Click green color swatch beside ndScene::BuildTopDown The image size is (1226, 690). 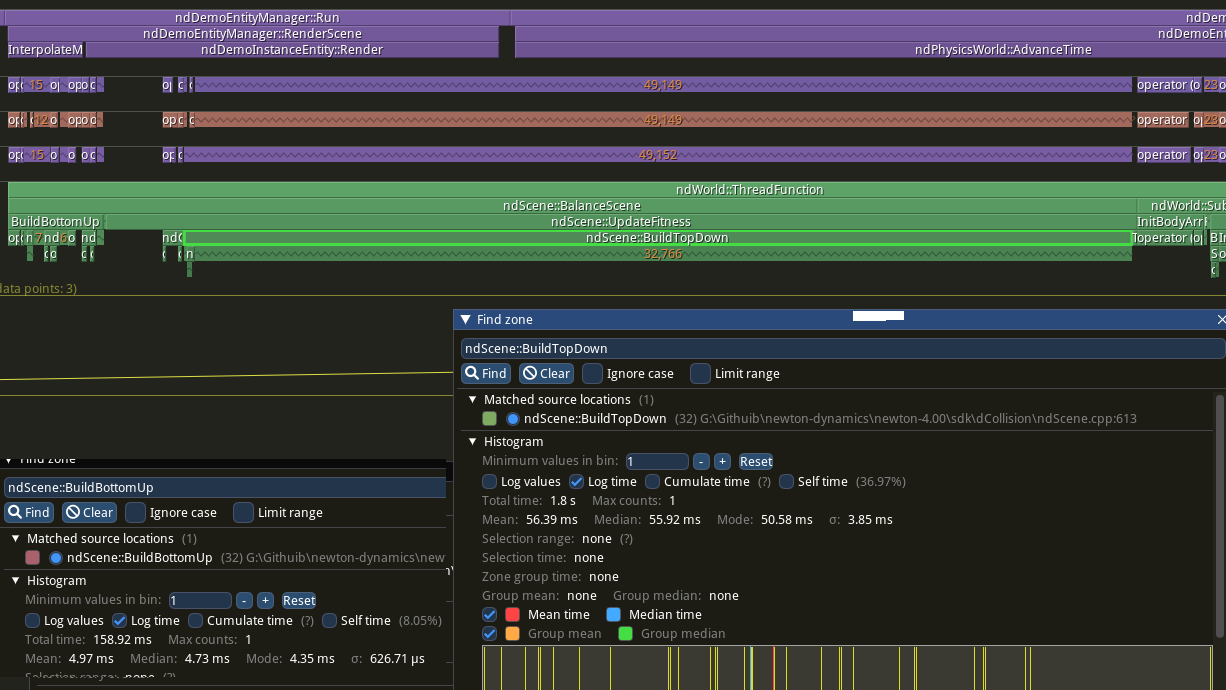click(490, 419)
